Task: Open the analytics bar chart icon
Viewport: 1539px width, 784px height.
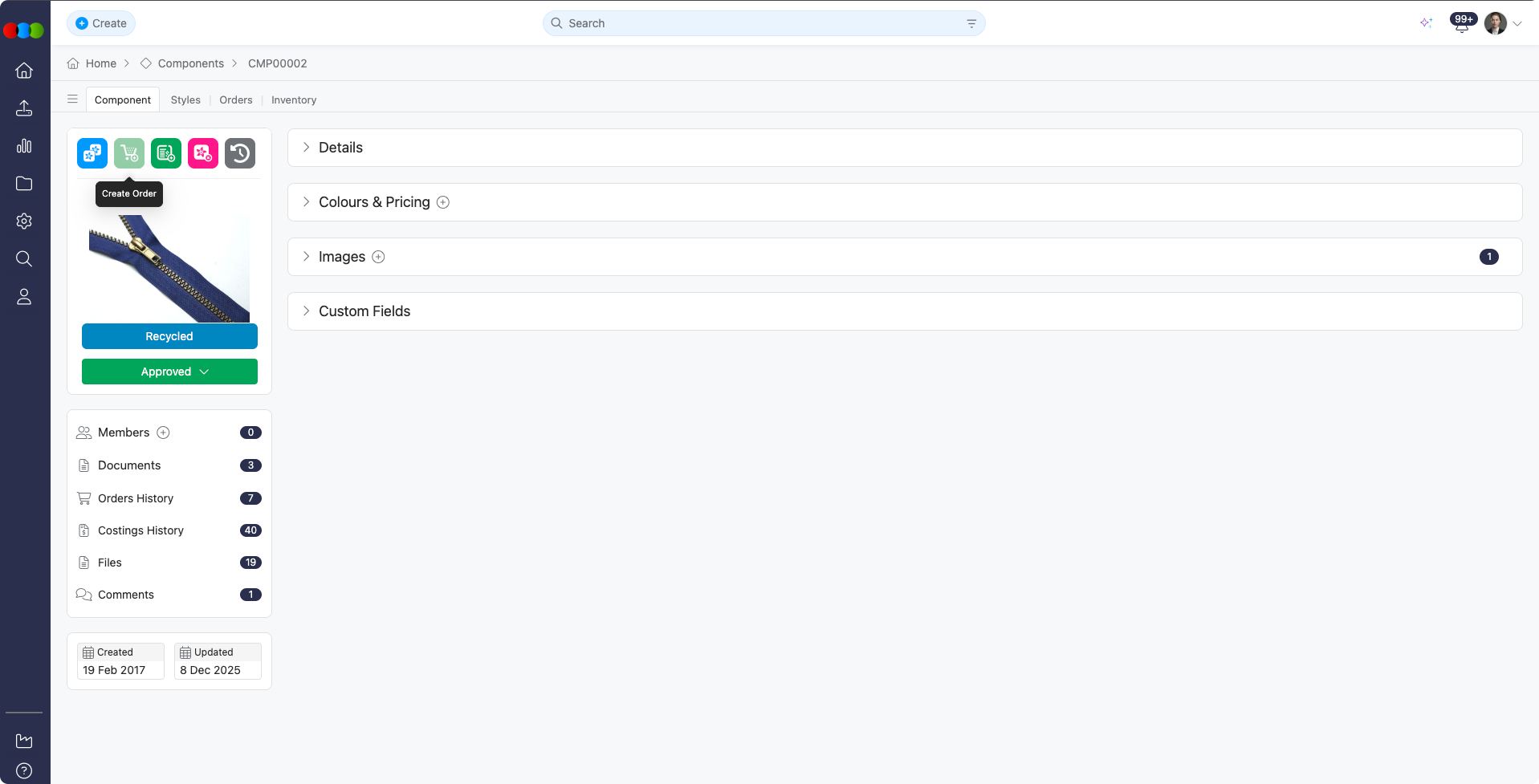Action: coord(24,145)
